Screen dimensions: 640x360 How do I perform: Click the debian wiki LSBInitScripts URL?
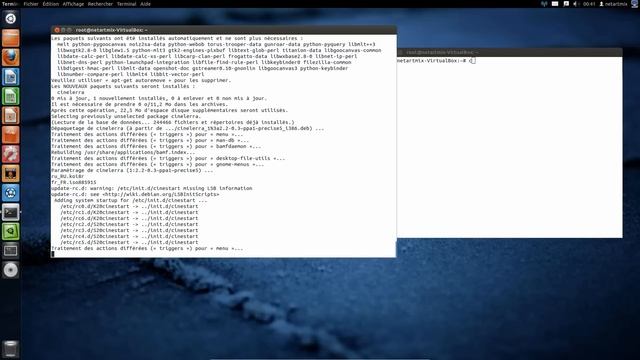coord(160,194)
